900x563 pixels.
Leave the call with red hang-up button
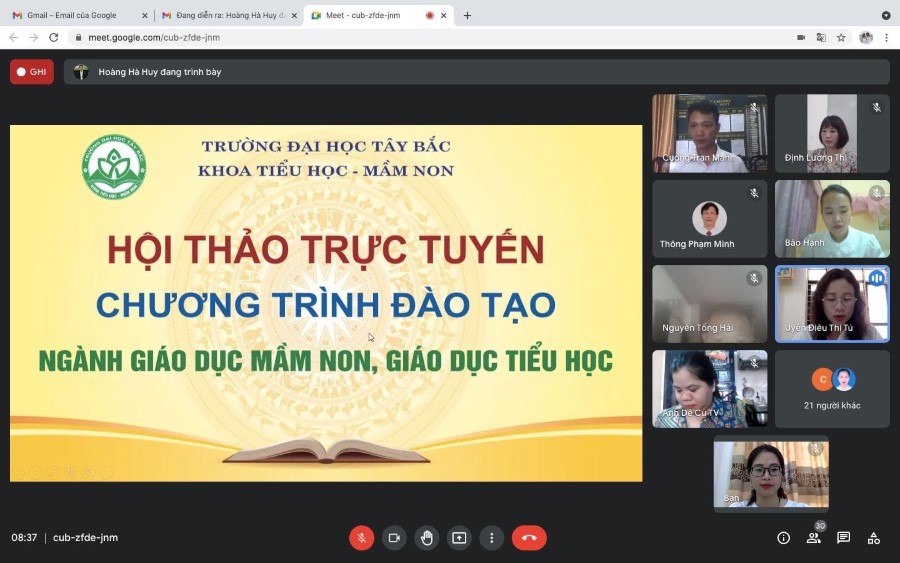pos(529,538)
